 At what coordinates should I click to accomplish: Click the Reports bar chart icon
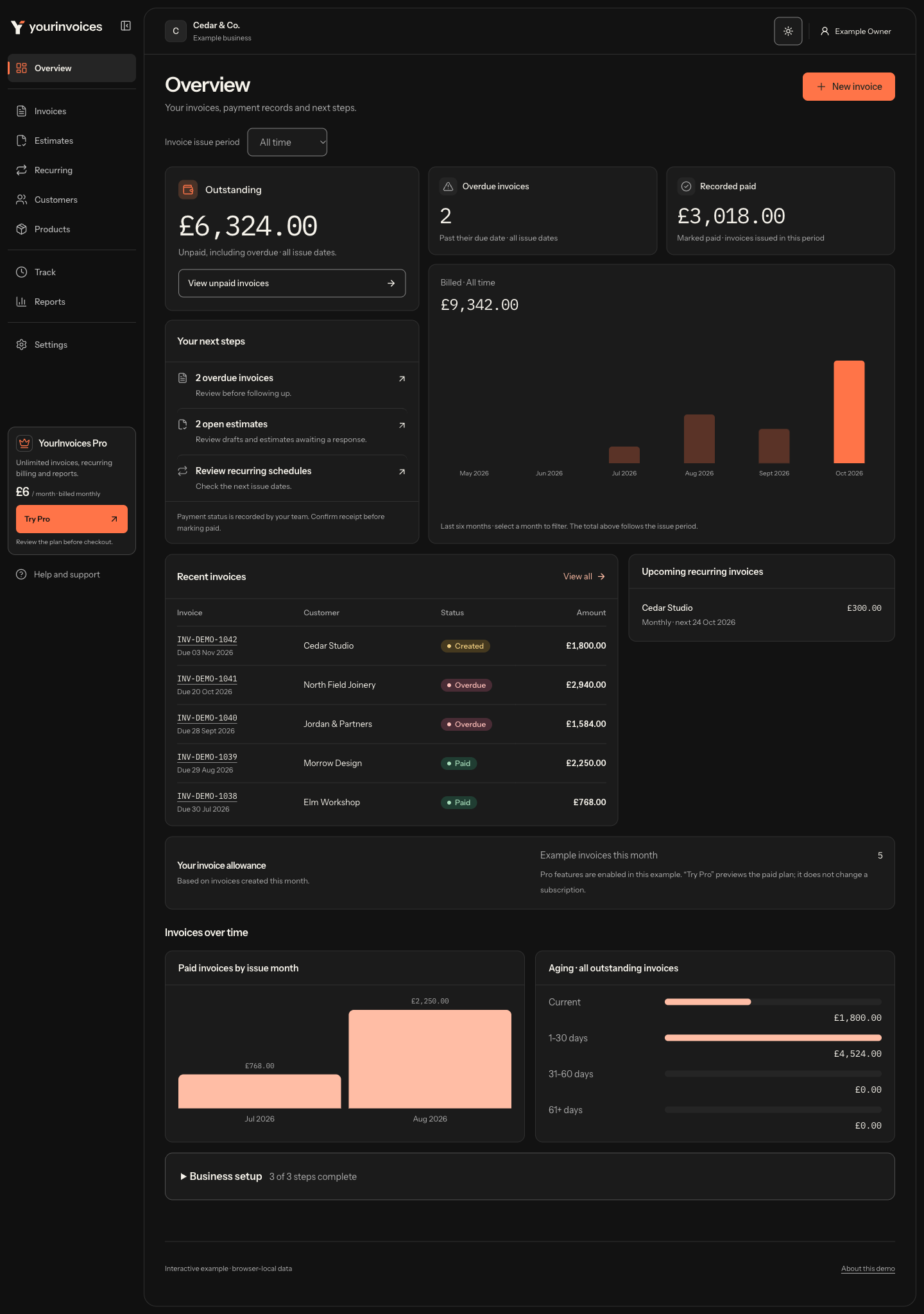pyautogui.click(x=22, y=302)
